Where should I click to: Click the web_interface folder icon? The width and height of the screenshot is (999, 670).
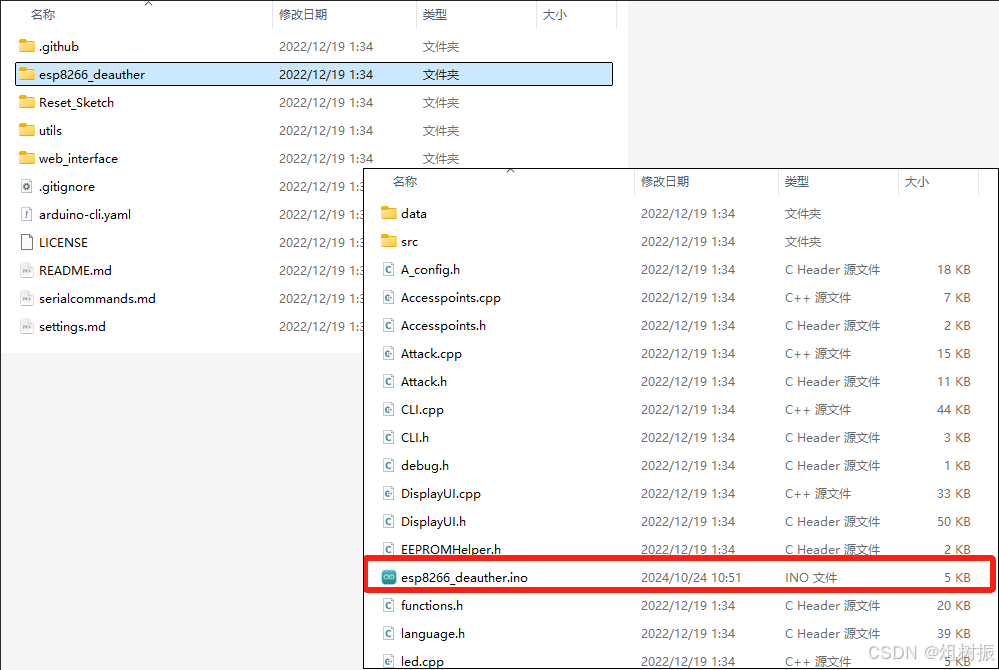[27, 158]
